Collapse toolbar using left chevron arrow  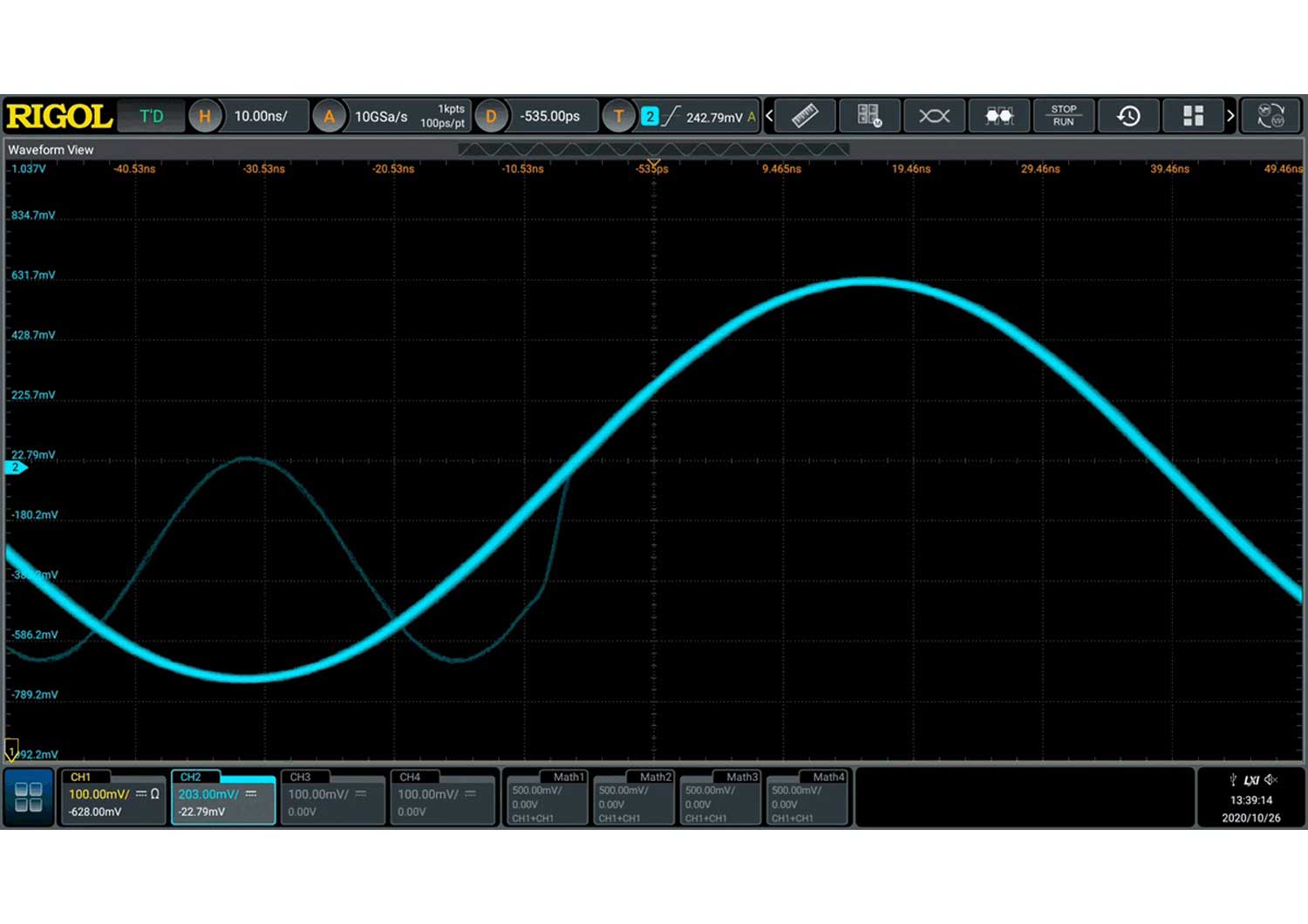click(769, 116)
